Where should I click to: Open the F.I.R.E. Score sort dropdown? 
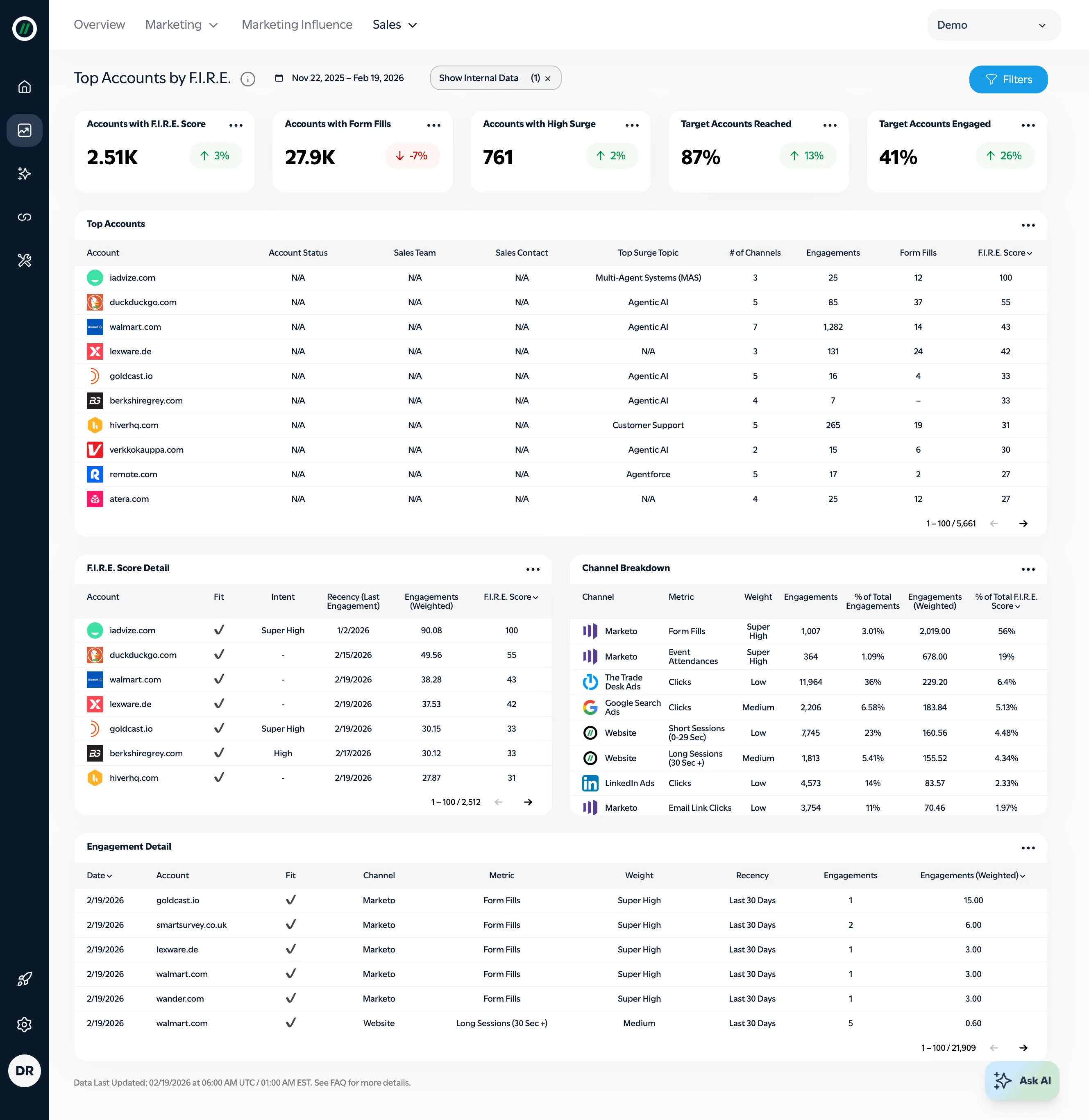pos(1004,252)
